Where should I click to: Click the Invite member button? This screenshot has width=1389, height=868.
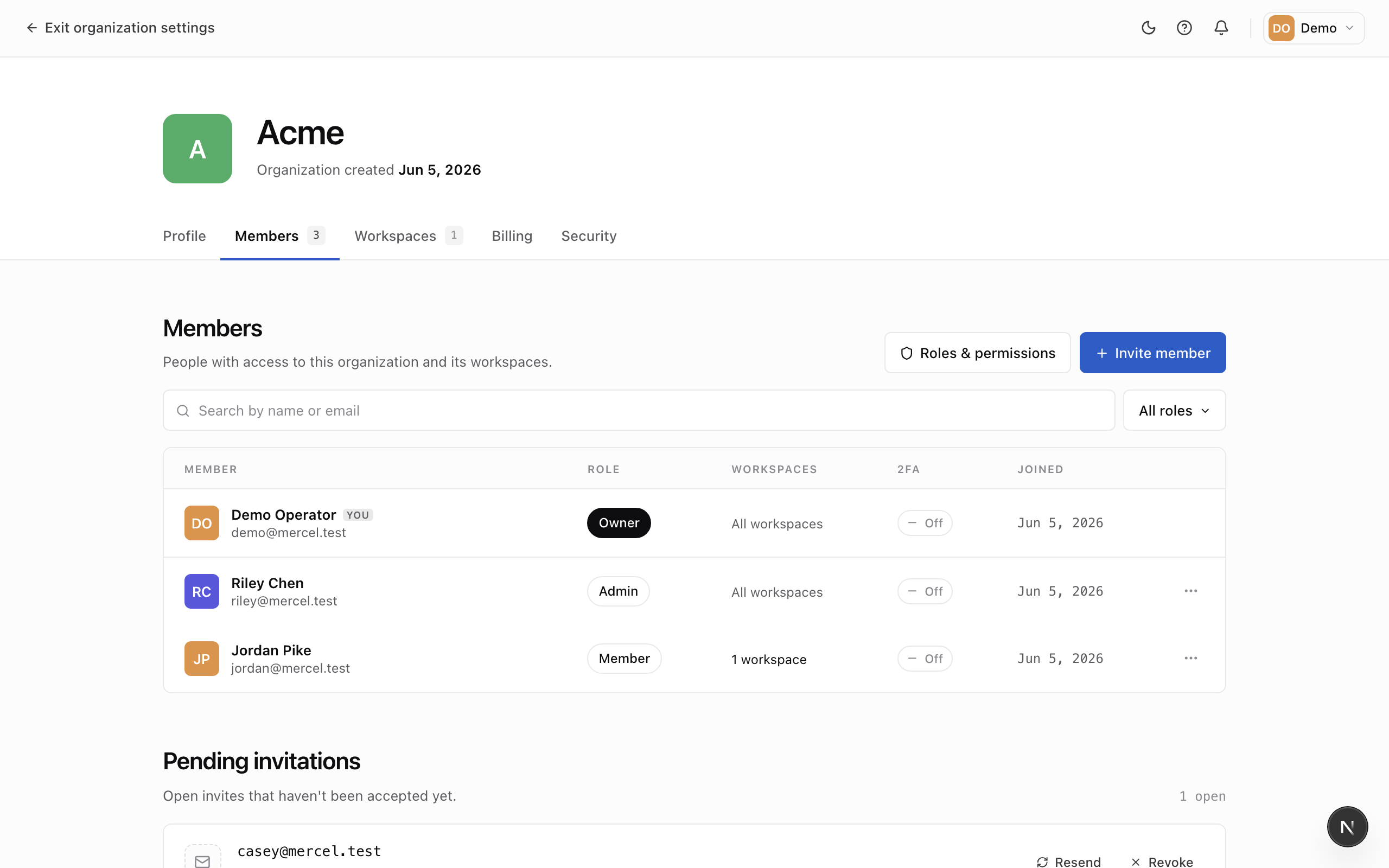[x=1152, y=353]
